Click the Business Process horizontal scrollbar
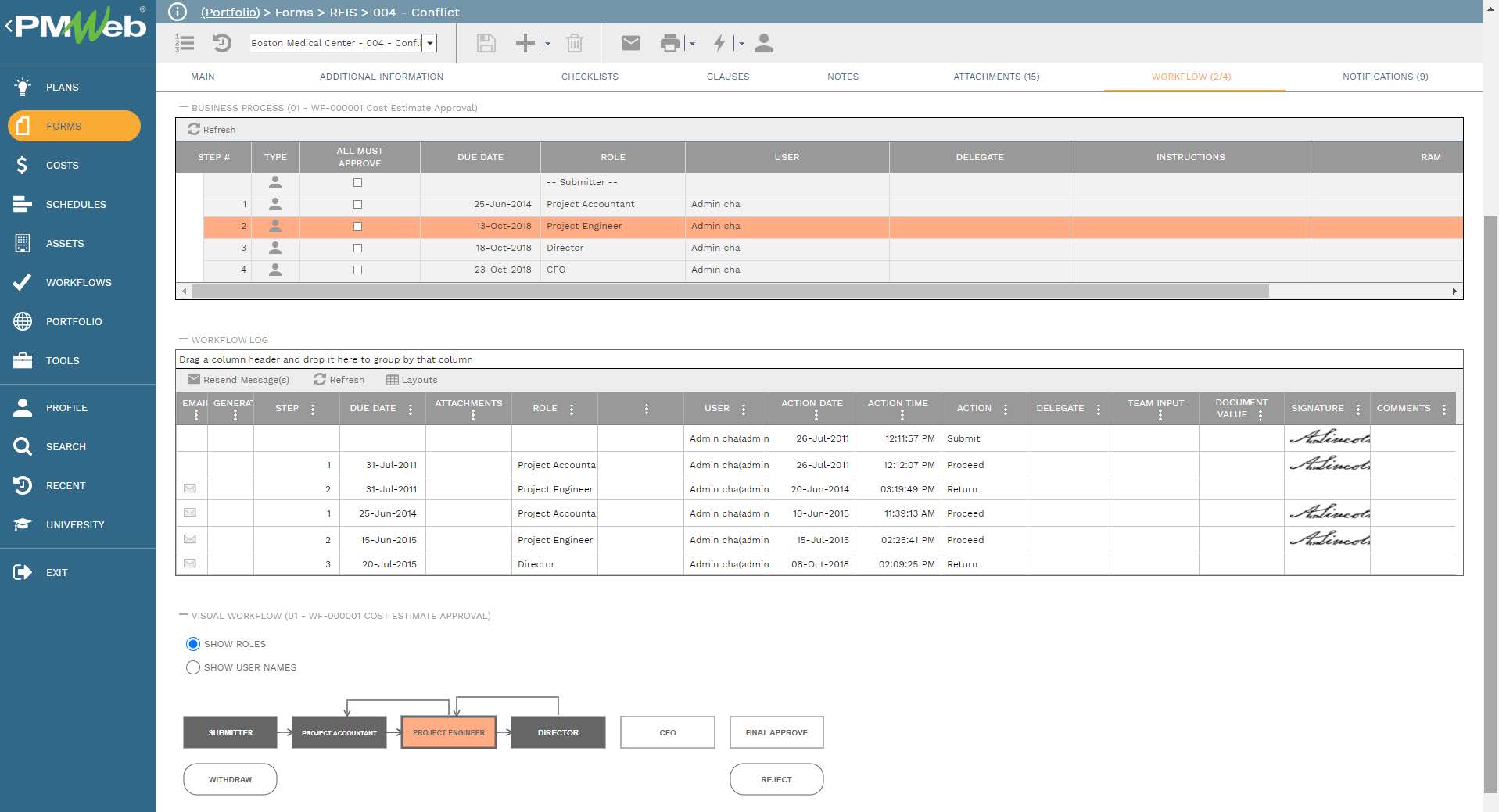Screen dimensions: 1499x812 (730, 291)
